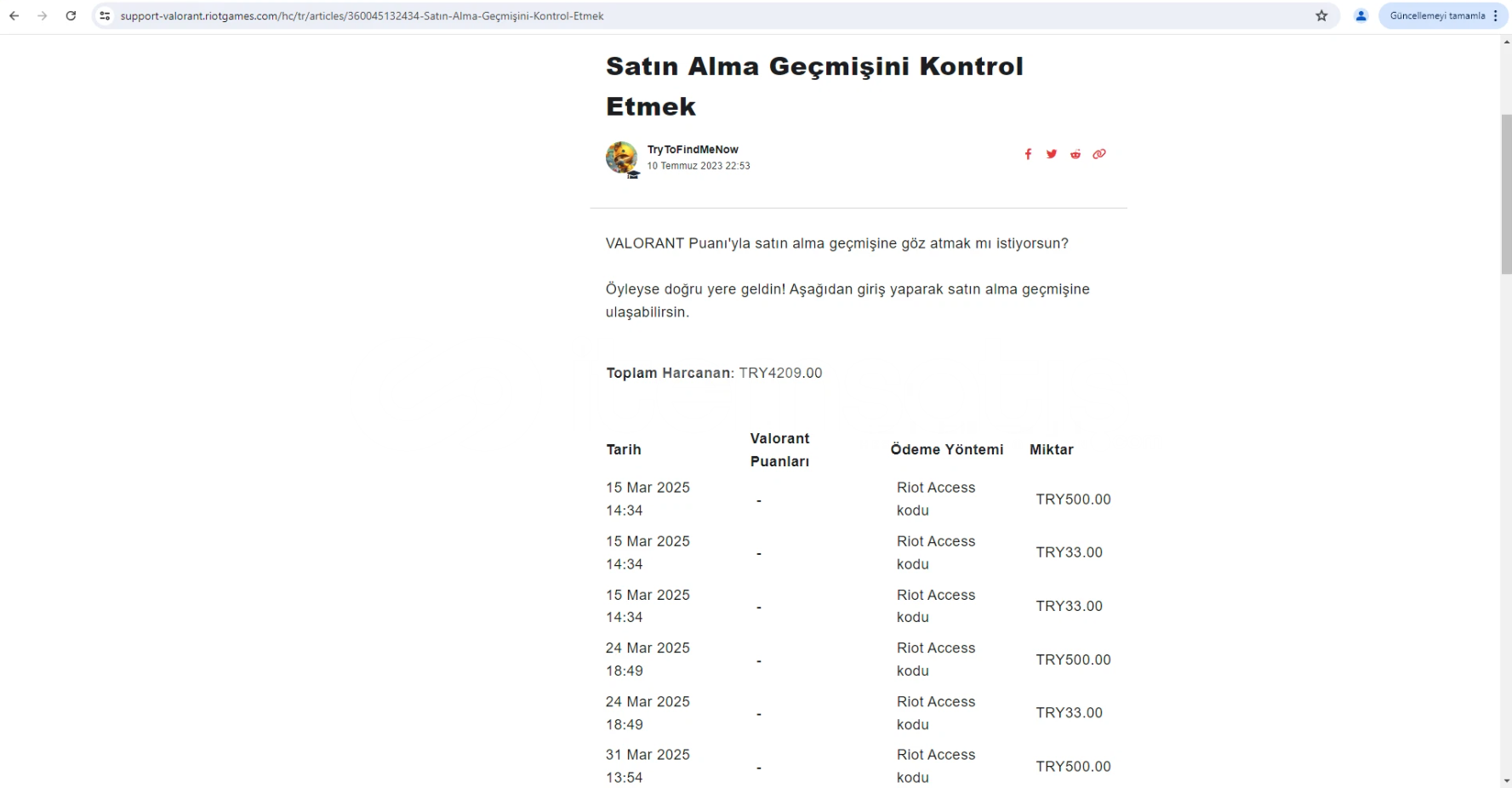
Task: Click the browser forward arrow
Action: (43, 16)
